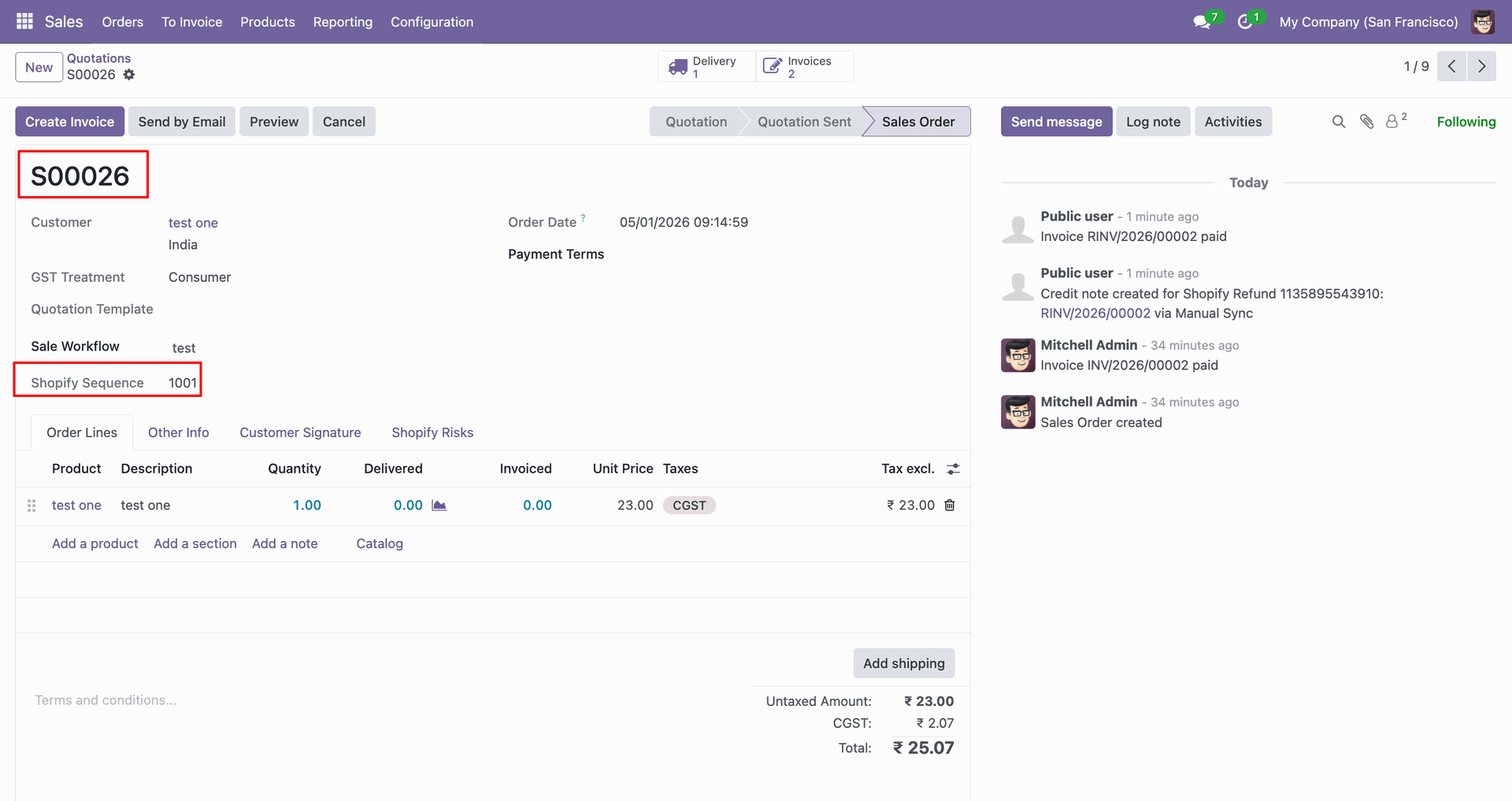Open the gear actions menu beside S00026
The image size is (1512, 801).
tap(129, 75)
